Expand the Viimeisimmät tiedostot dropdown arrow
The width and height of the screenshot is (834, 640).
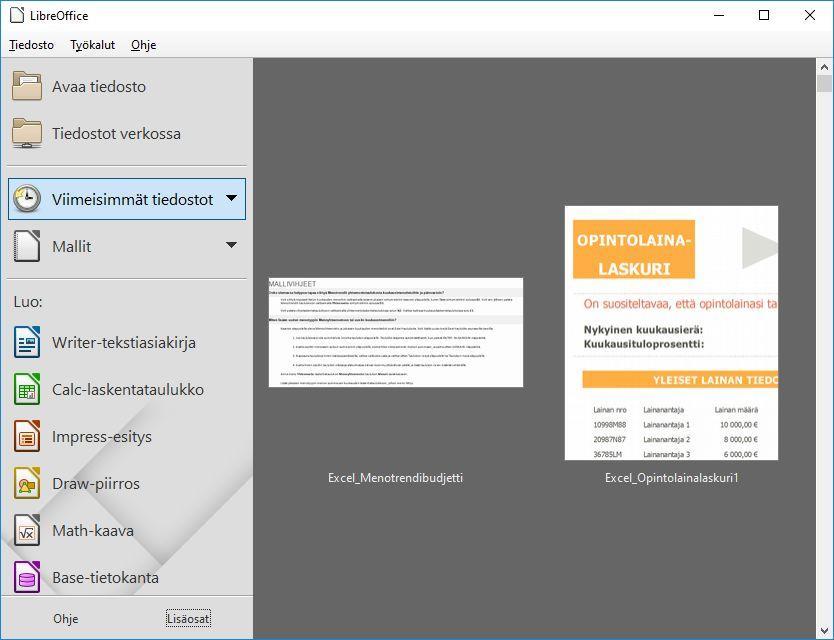[x=231, y=198]
